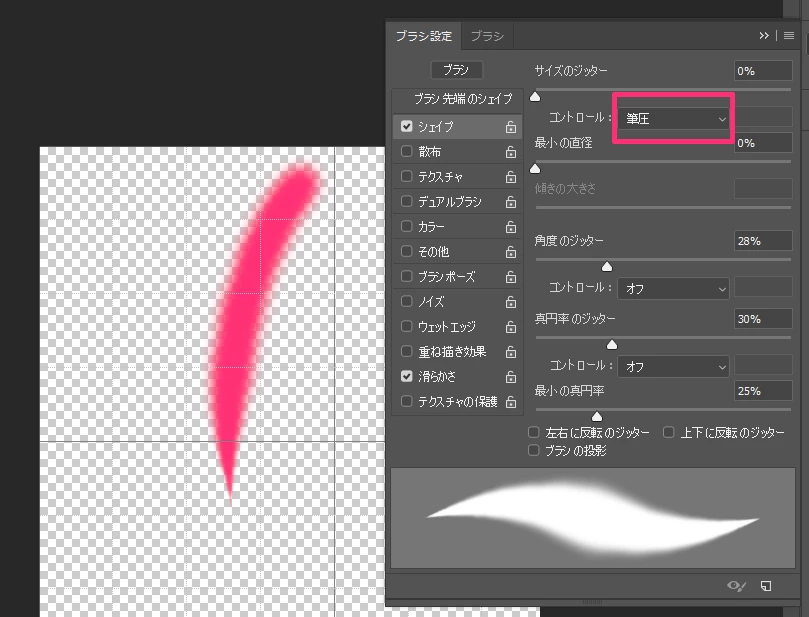The width and height of the screenshot is (809, 617).
Task: Toggle lock icon for 散布 row
Action: click(510, 152)
